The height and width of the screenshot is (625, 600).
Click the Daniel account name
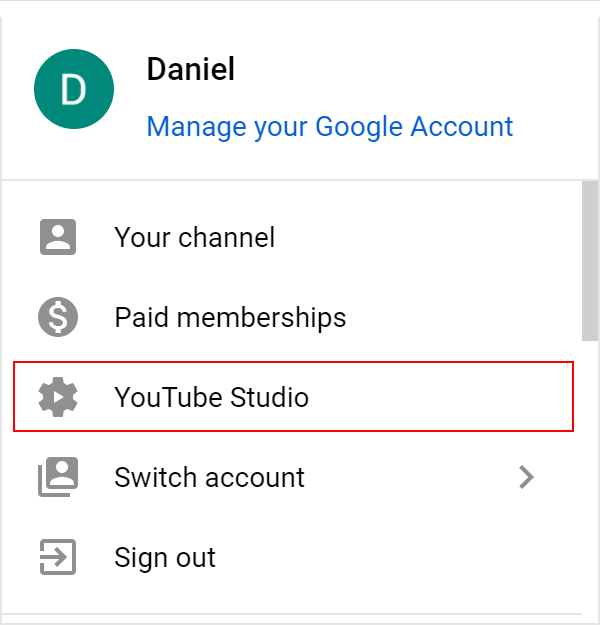coord(191,69)
